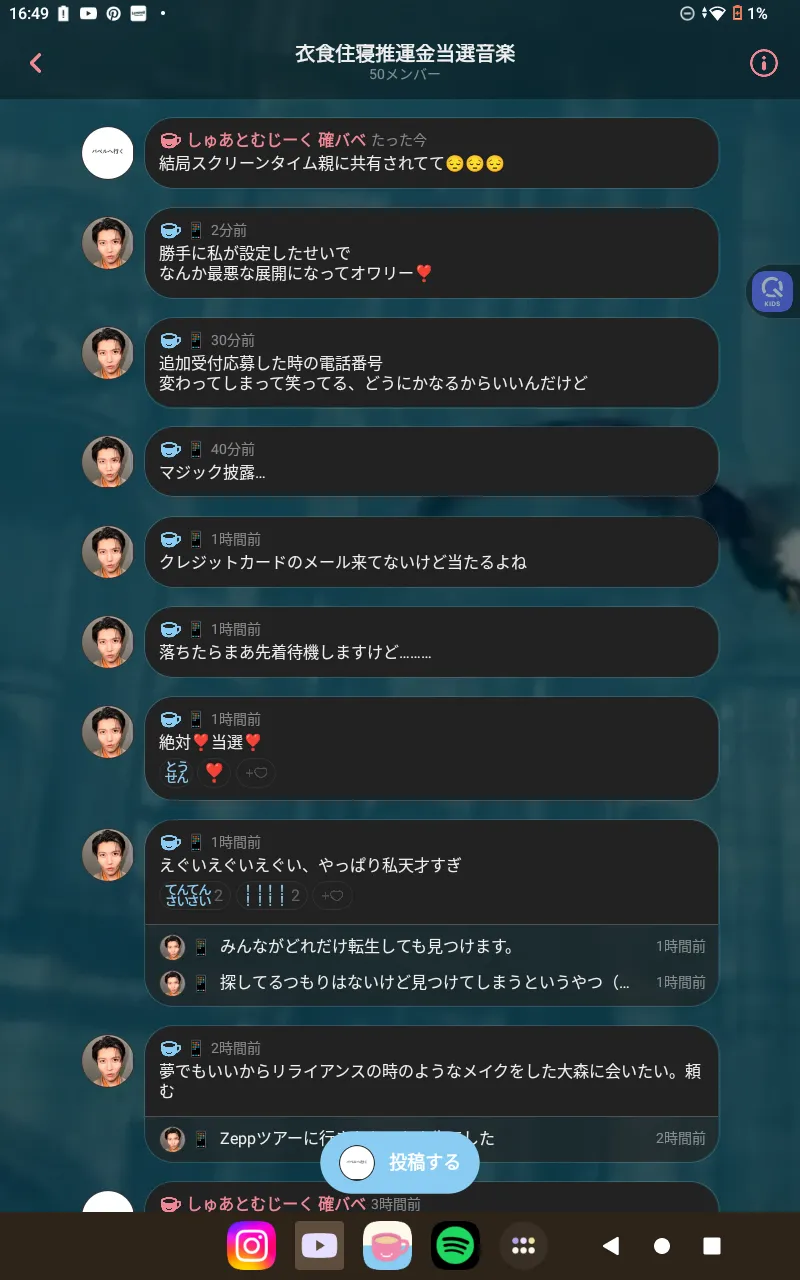800x1280 pixels.
Task: Go back with the pink chevron
Action: click(x=36, y=63)
